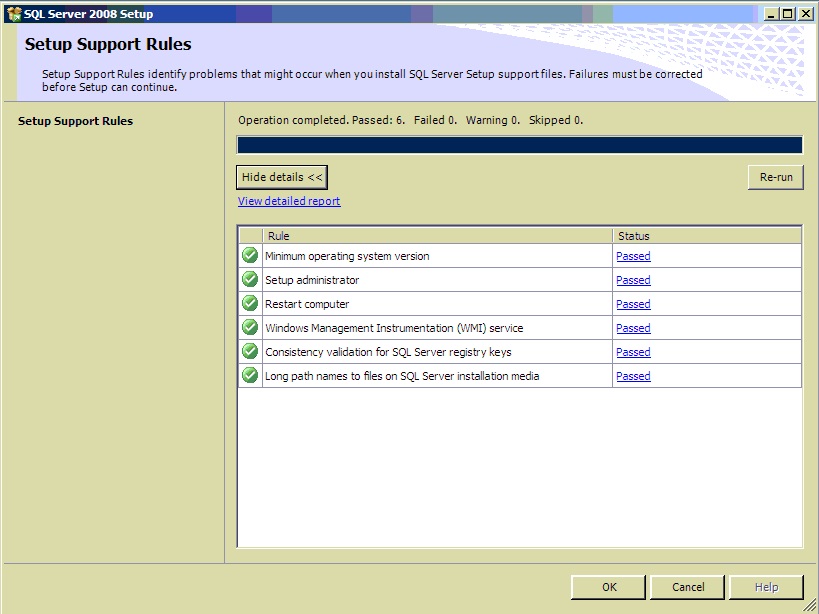Click green check icon for registry keys consistency rule
Image resolution: width=819 pixels, height=614 pixels.
point(250,351)
